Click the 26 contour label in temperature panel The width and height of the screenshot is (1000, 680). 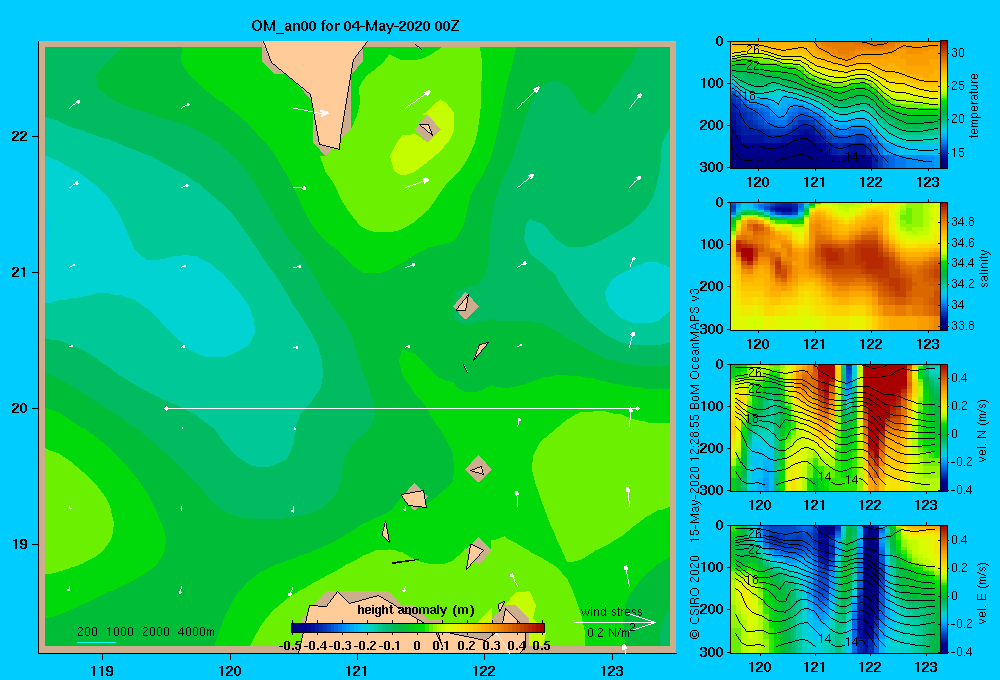click(753, 49)
